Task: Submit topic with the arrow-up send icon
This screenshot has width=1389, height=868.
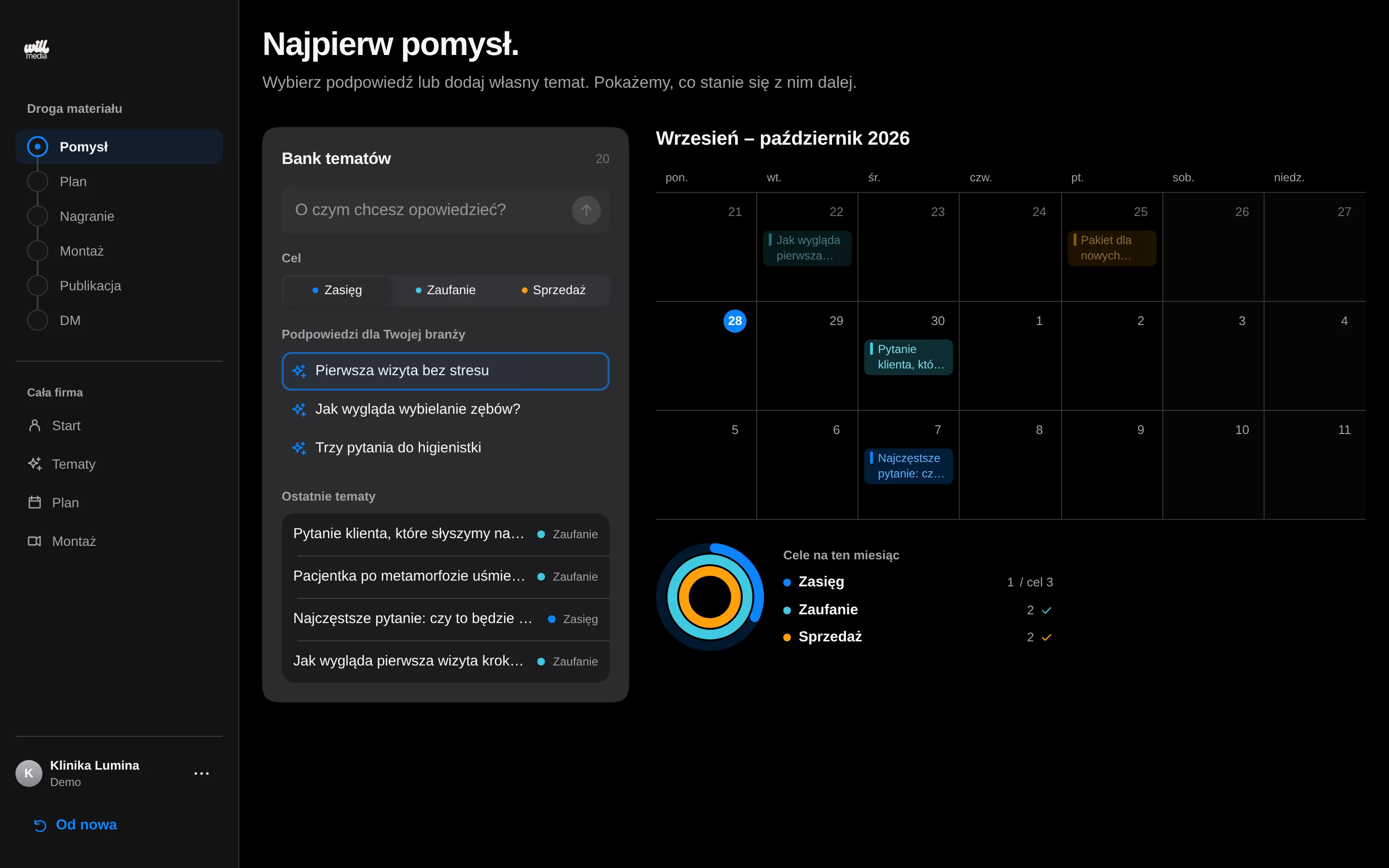Action: click(x=586, y=210)
